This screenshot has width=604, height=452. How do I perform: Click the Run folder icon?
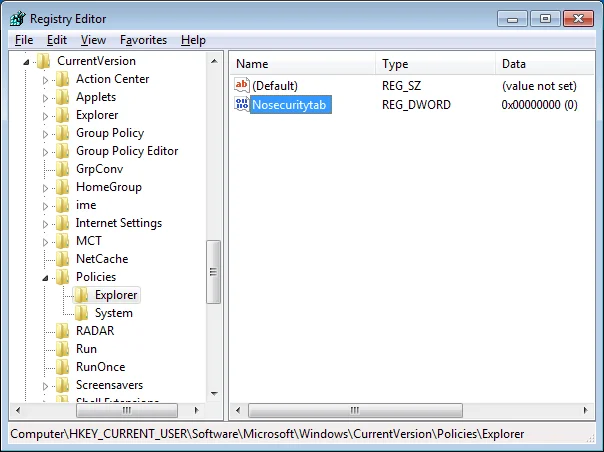pyautogui.click(x=62, y=349)
